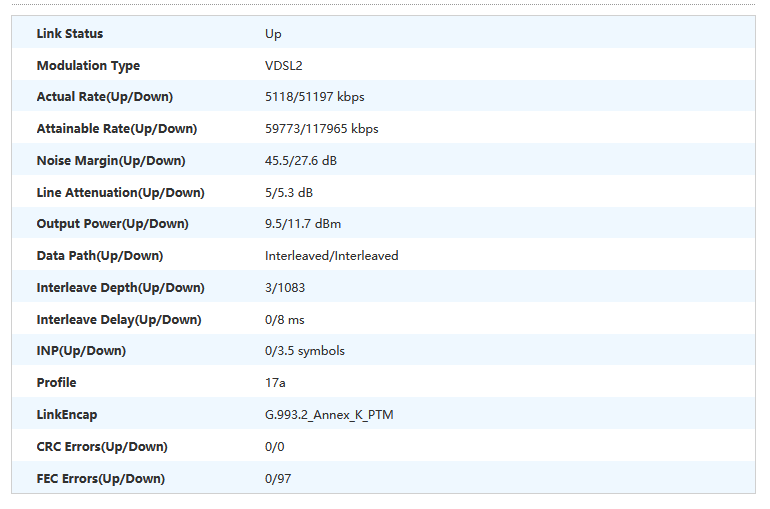Select the '3/1083' interleave depth value
The width and height of the screenshot is (770, 509).
tap(285, 288)
